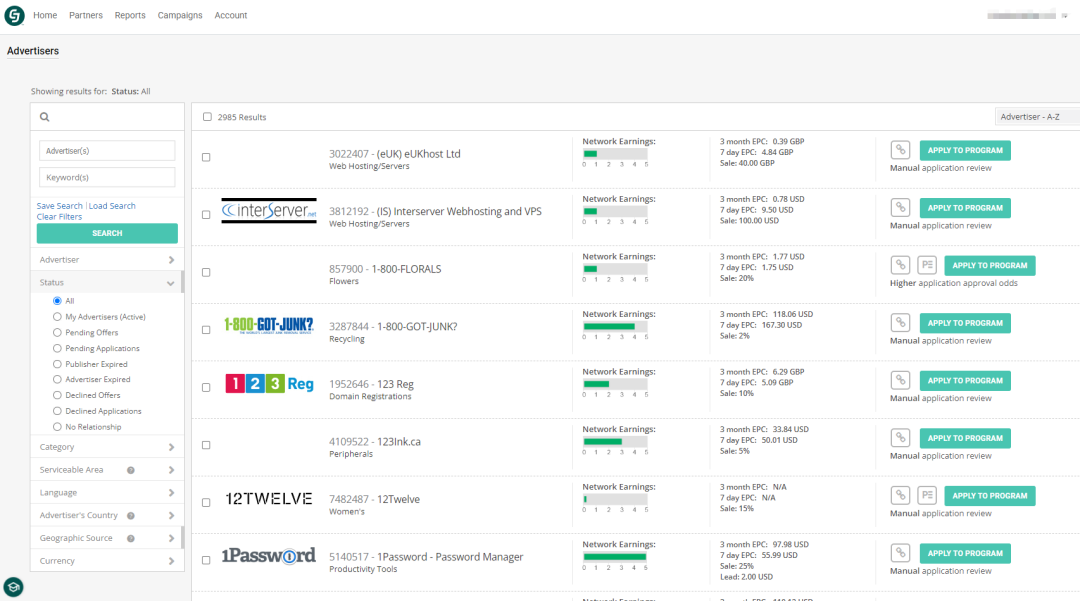Click the 123 Reg logo
Viewport: 1080px width, 601px height.
[x=269, y=383]
